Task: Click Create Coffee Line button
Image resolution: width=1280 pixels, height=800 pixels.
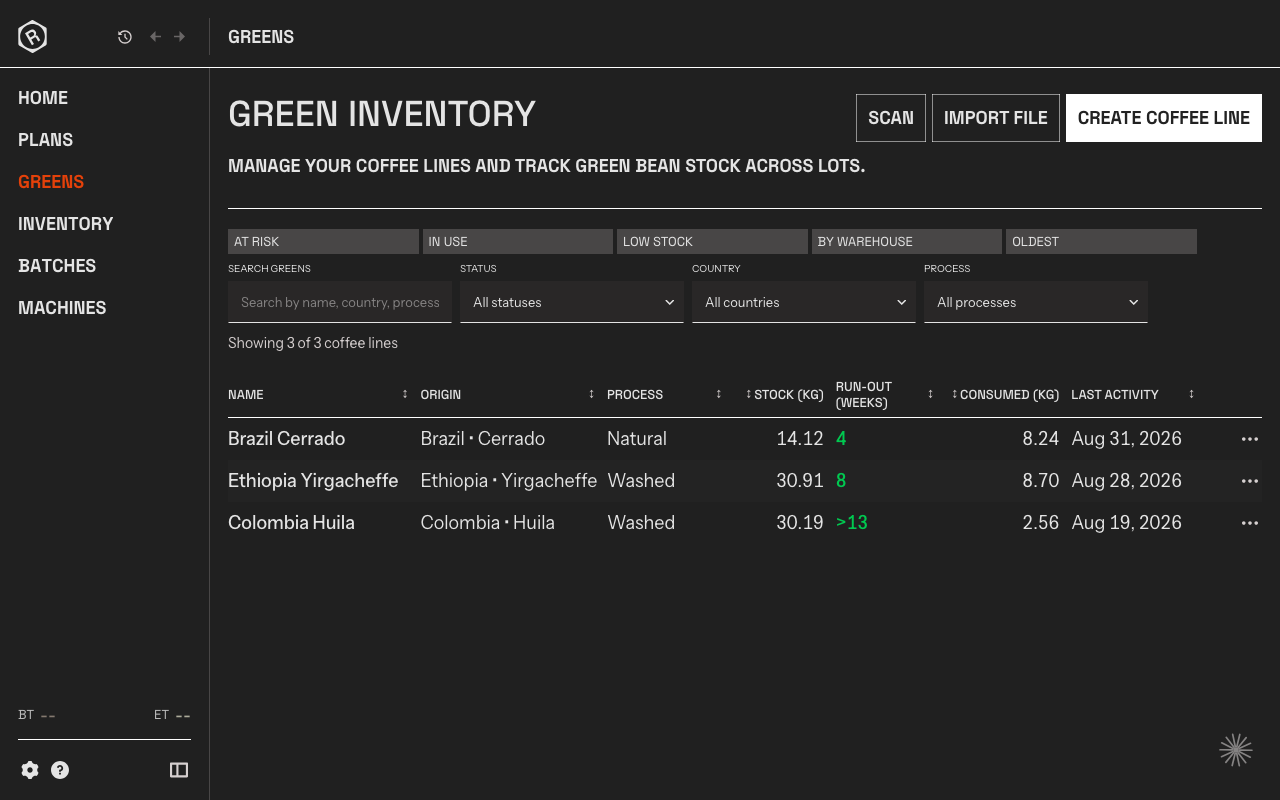Action: [1164, 118]
